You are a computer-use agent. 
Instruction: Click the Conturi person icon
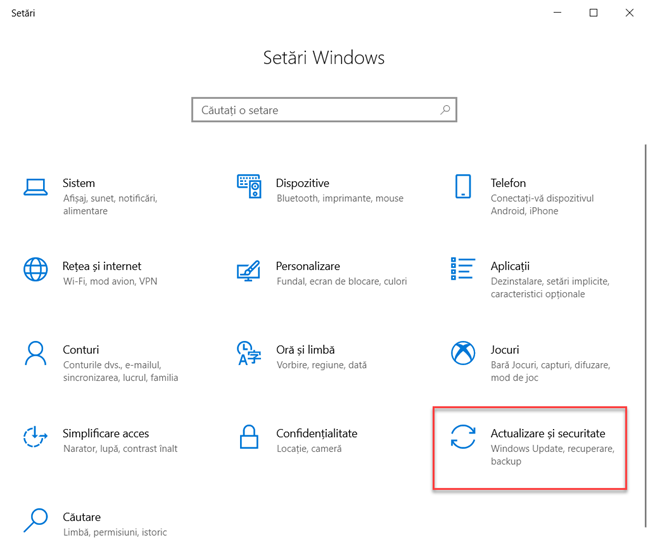[36, 353]
